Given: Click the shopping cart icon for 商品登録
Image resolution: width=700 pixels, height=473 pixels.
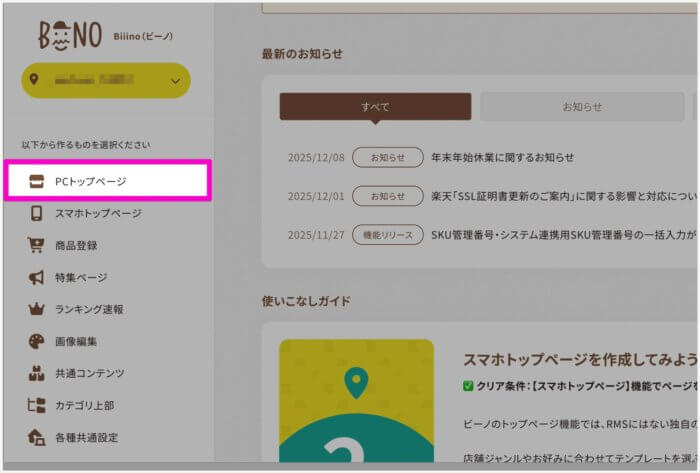Looking at the screenshot, I should coord(36,245).
